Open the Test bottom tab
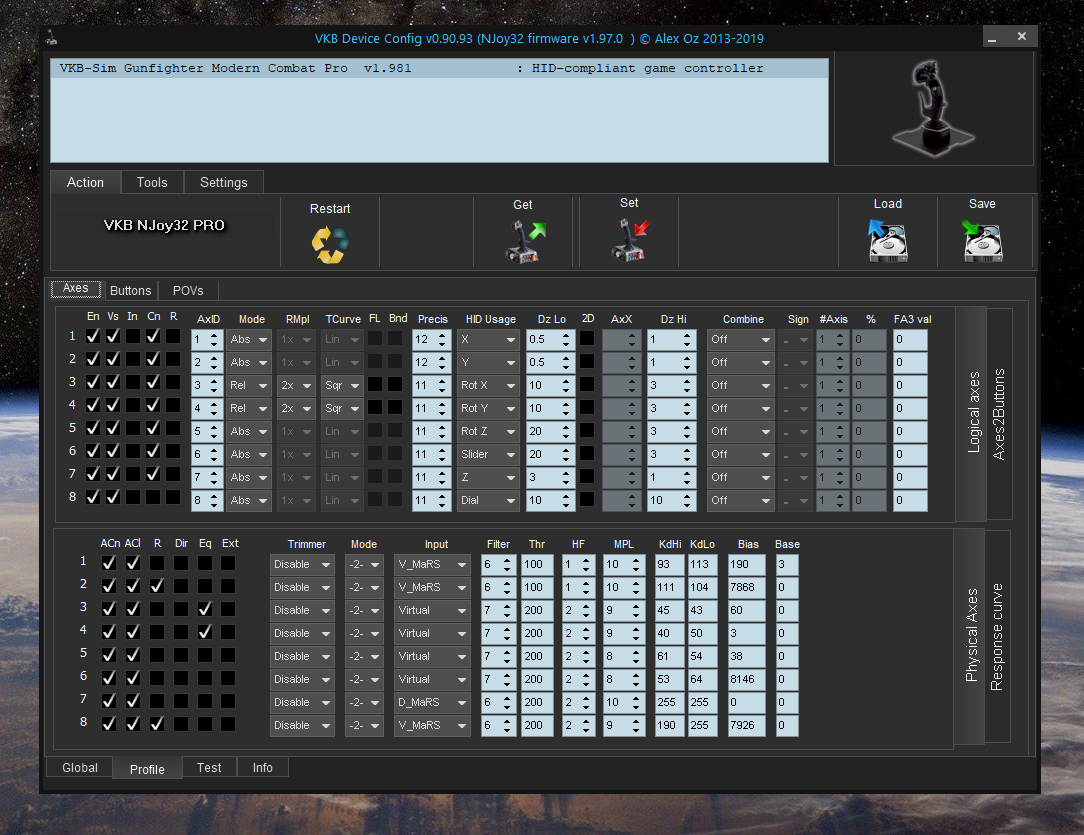Screen dimensions: 1084x835 click(209, 767)
